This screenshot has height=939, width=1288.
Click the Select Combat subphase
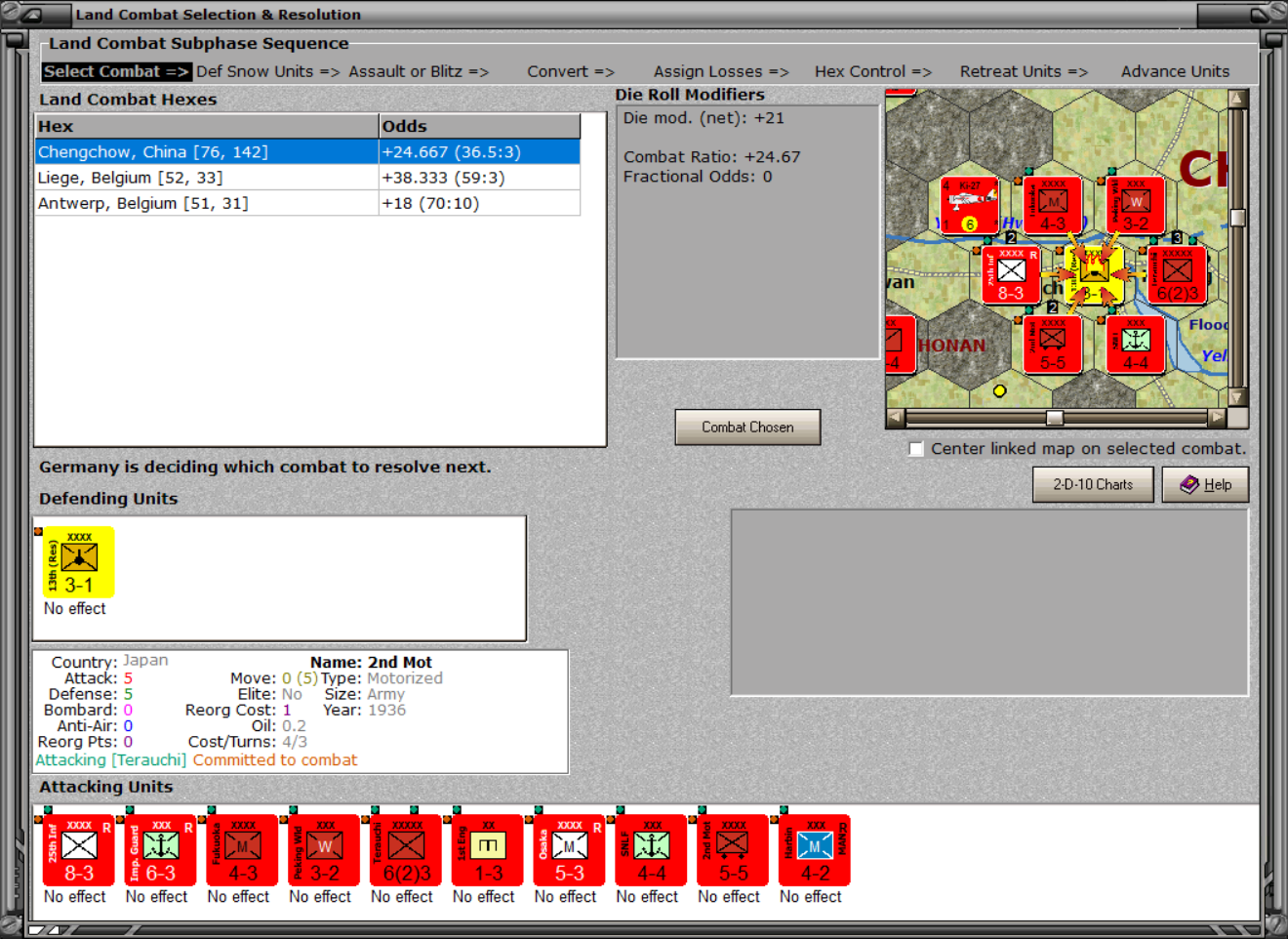116,71
